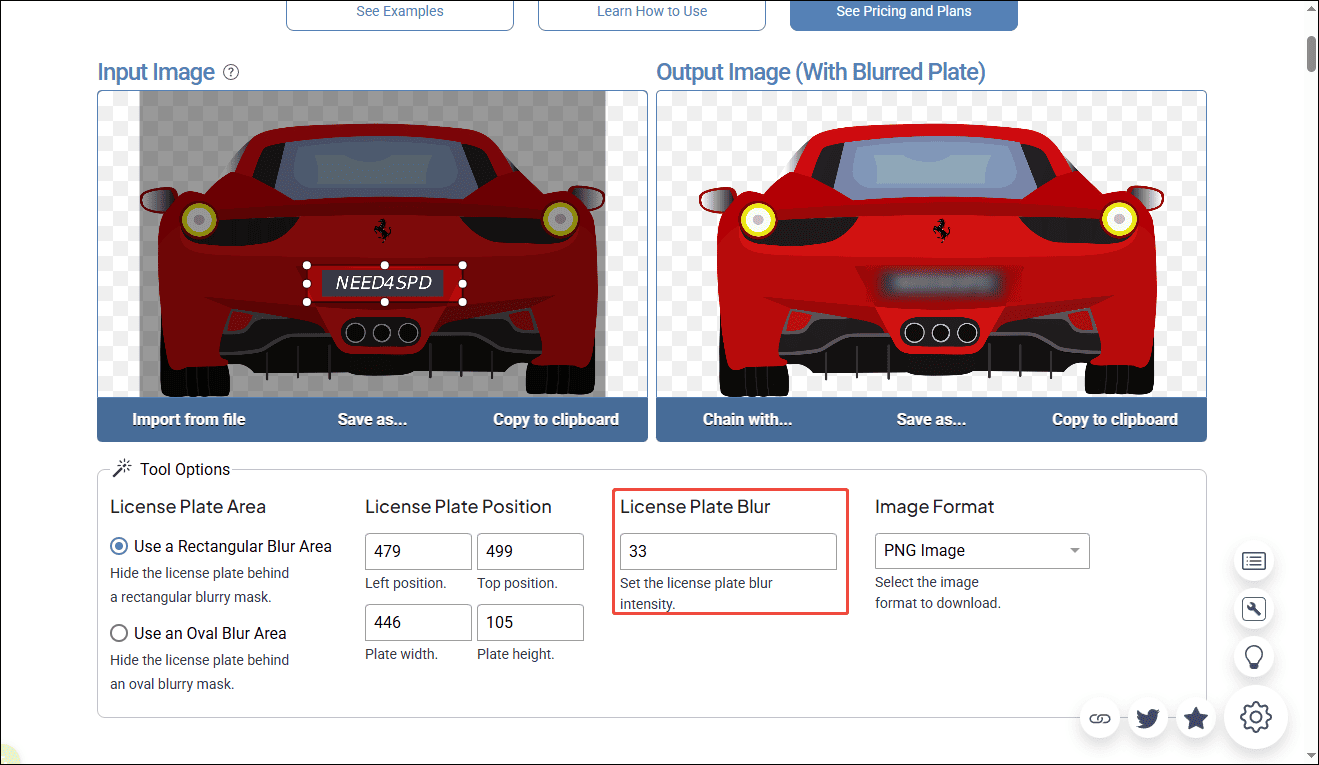1319x765 pixels.
Task: Expand the Chain with... options
Action: [x=747, y=419]
